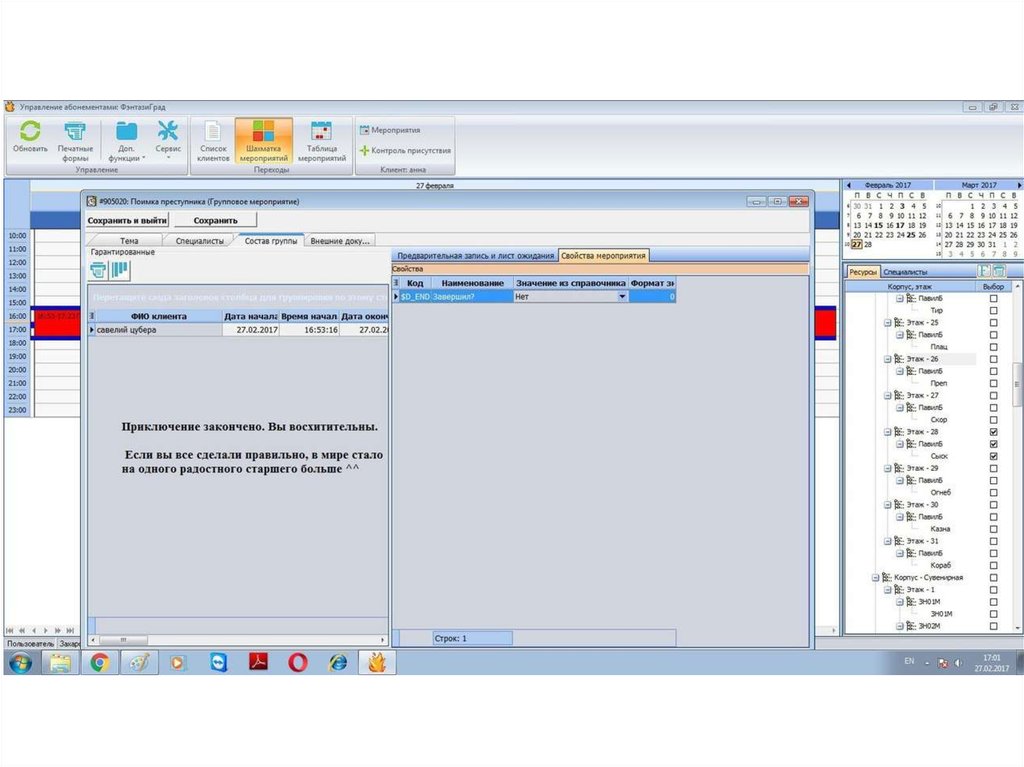Click Сохранить и выйти button

pos(127,221)
